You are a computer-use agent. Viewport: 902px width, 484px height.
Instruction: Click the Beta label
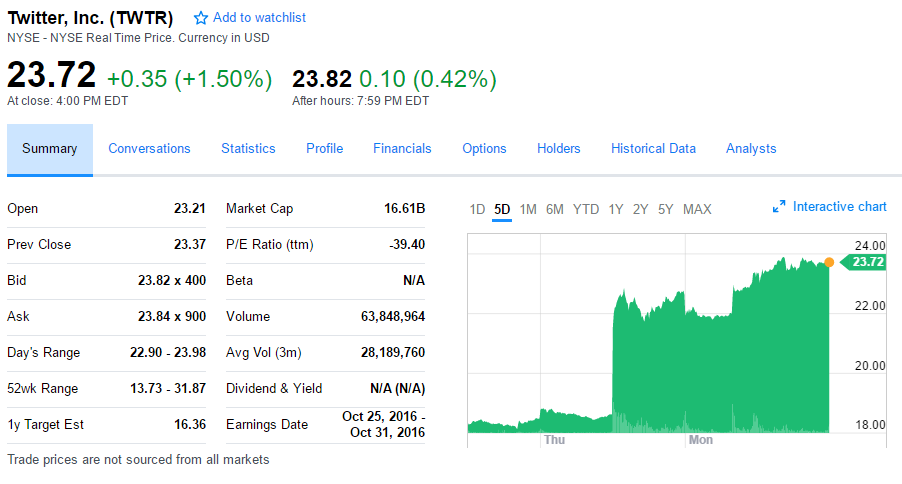point(239,280)
